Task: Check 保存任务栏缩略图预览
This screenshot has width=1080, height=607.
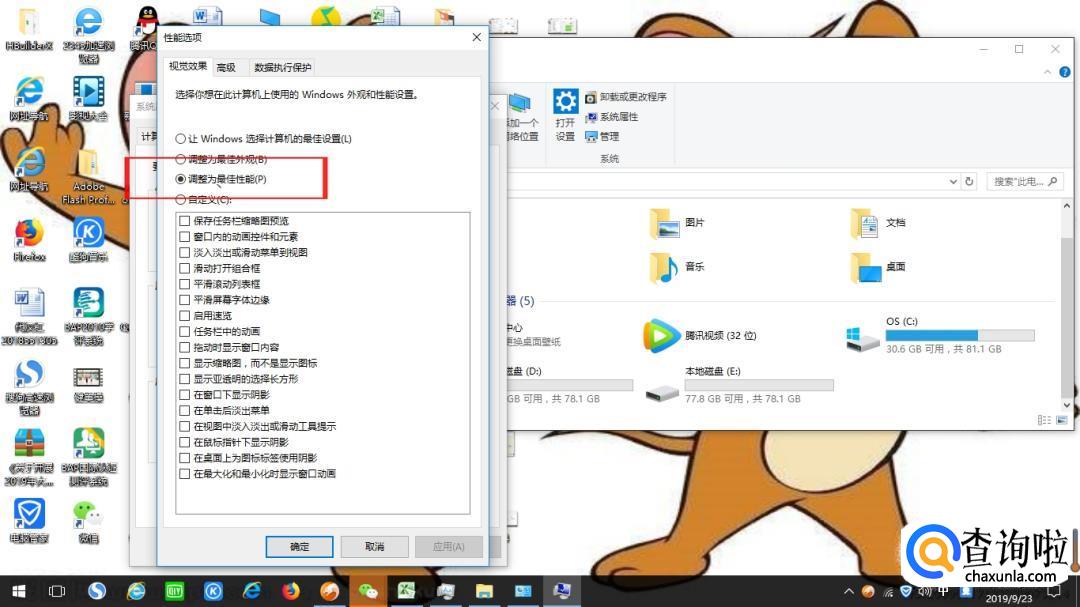Action: pyautogui.click(x=185, y=221)
